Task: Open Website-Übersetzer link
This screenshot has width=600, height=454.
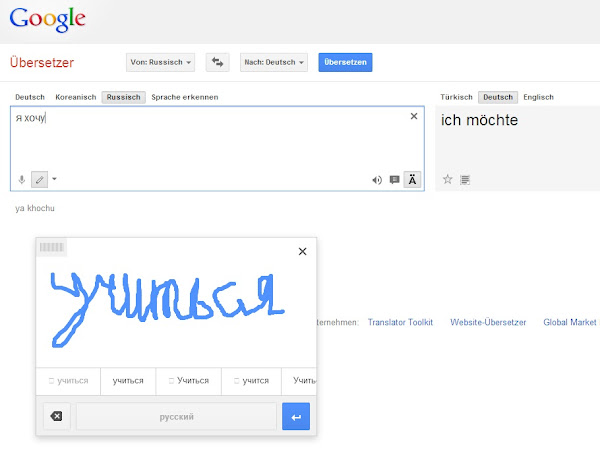Action: (488, 322)
